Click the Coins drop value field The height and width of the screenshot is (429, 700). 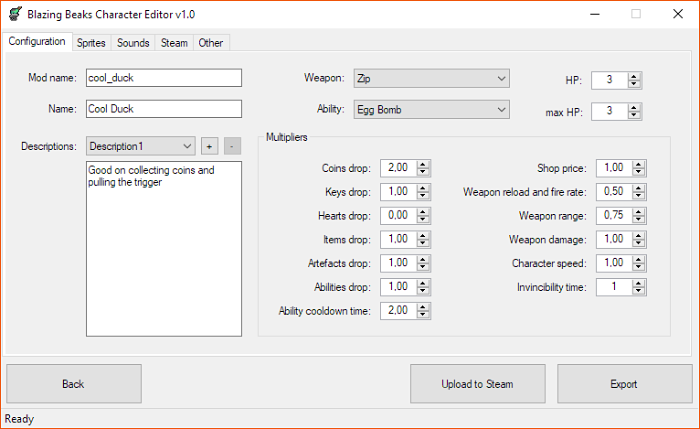click(398, 168)
